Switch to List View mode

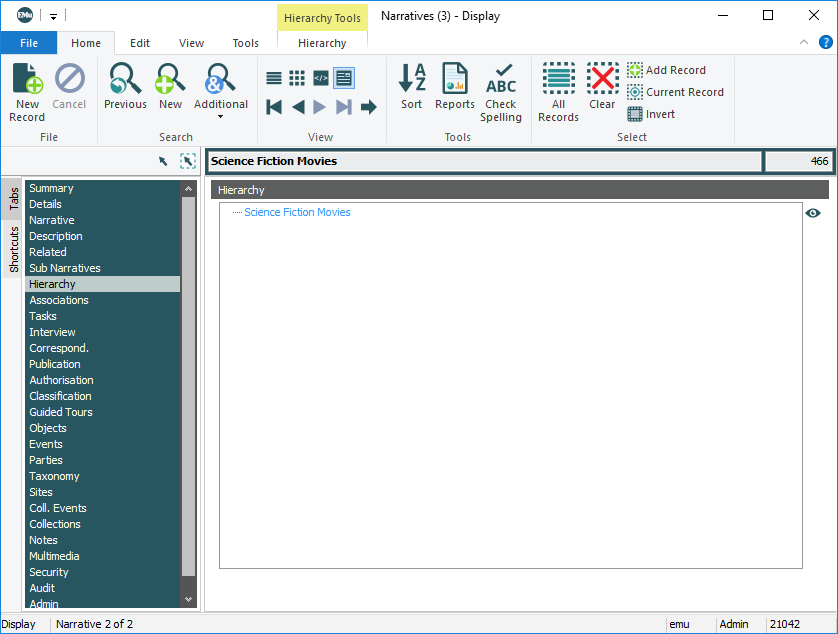274,78
